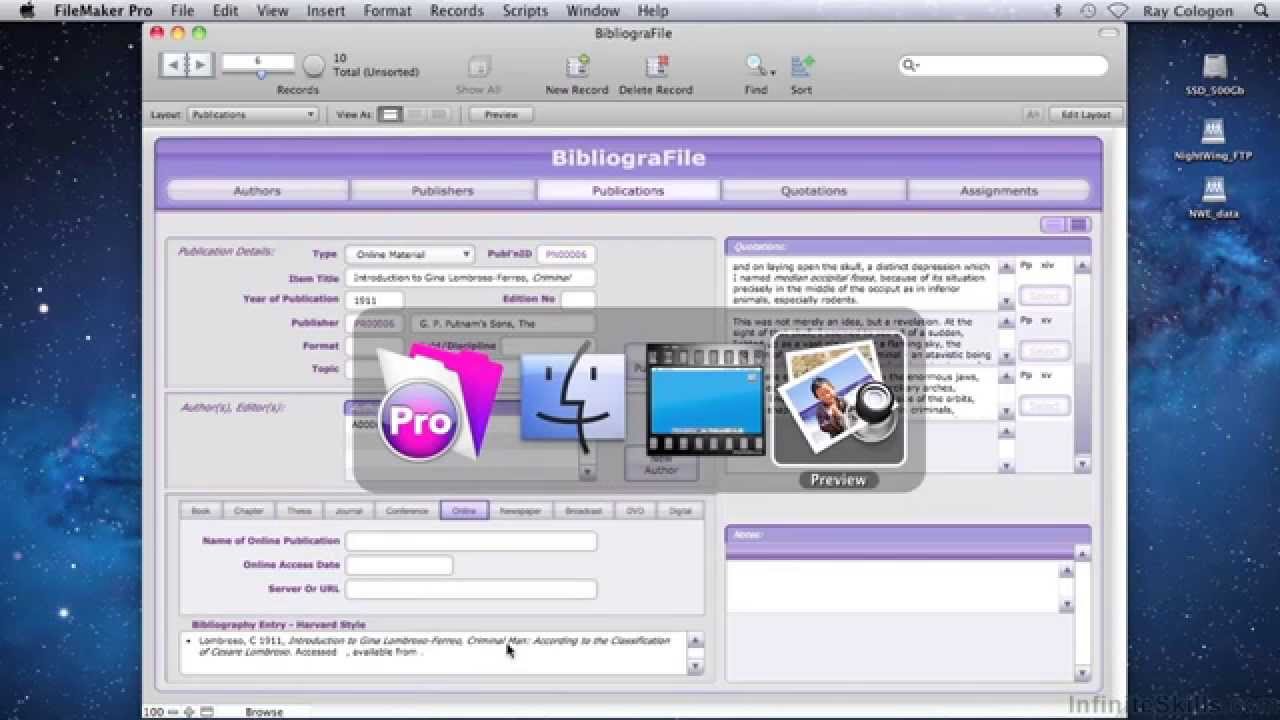Click the zoom in status bar icon
The height and width of the screenshot is (720, 1280).
tap(189, 712)
